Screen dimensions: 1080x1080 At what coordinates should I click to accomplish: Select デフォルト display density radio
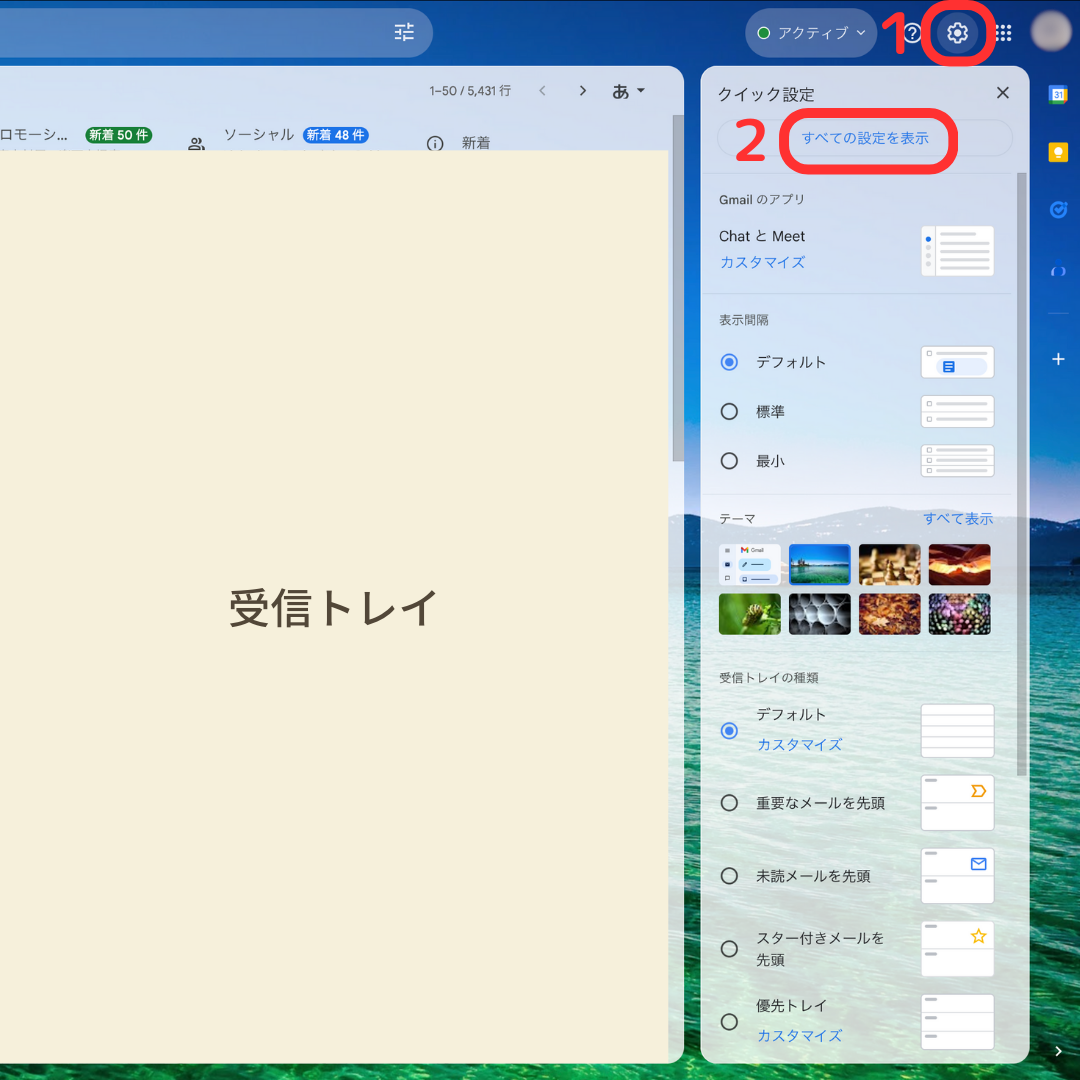click(x=729, y=362)
